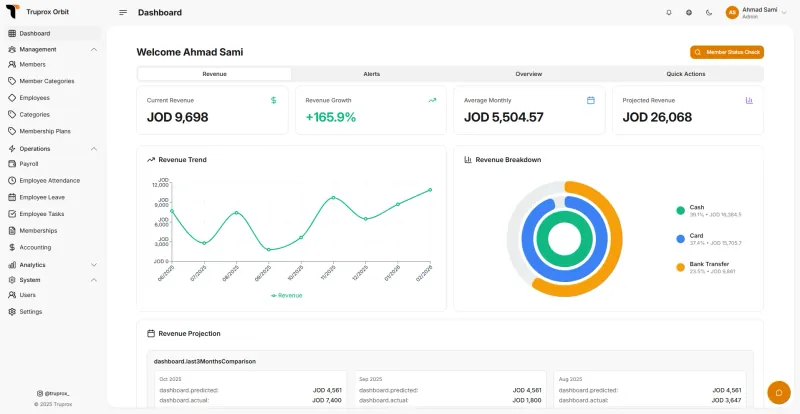Click the 02/2026 data point on the trend line
Screen dimensions: 800x414
point(430,190)
